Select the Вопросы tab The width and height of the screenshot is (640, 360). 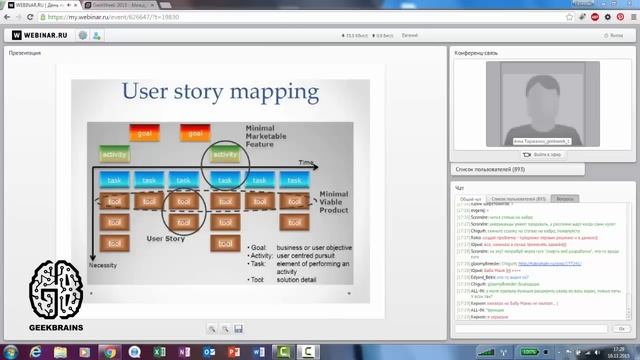(565, 199)
